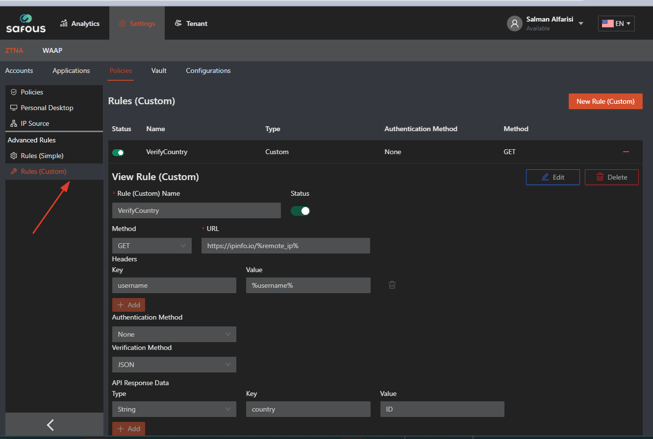
Task: Open the Analytics menu
Action: pyautogui.click(x=80, y=23)
